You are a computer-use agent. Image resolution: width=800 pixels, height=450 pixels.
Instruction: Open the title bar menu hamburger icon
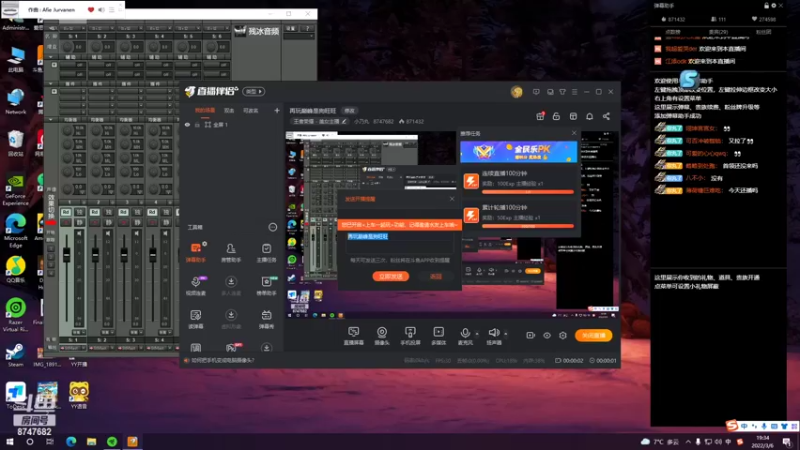574,92
